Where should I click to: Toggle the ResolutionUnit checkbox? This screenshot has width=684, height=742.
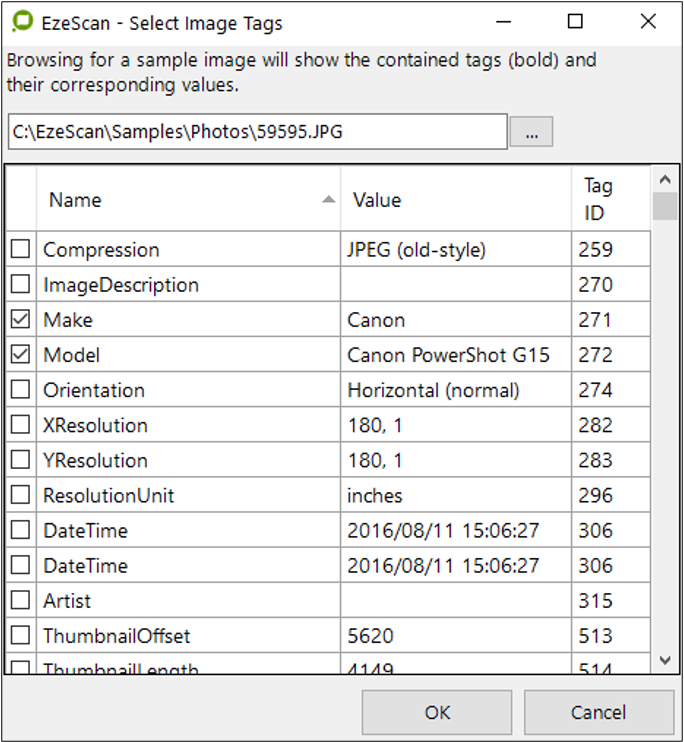point(20,495)
